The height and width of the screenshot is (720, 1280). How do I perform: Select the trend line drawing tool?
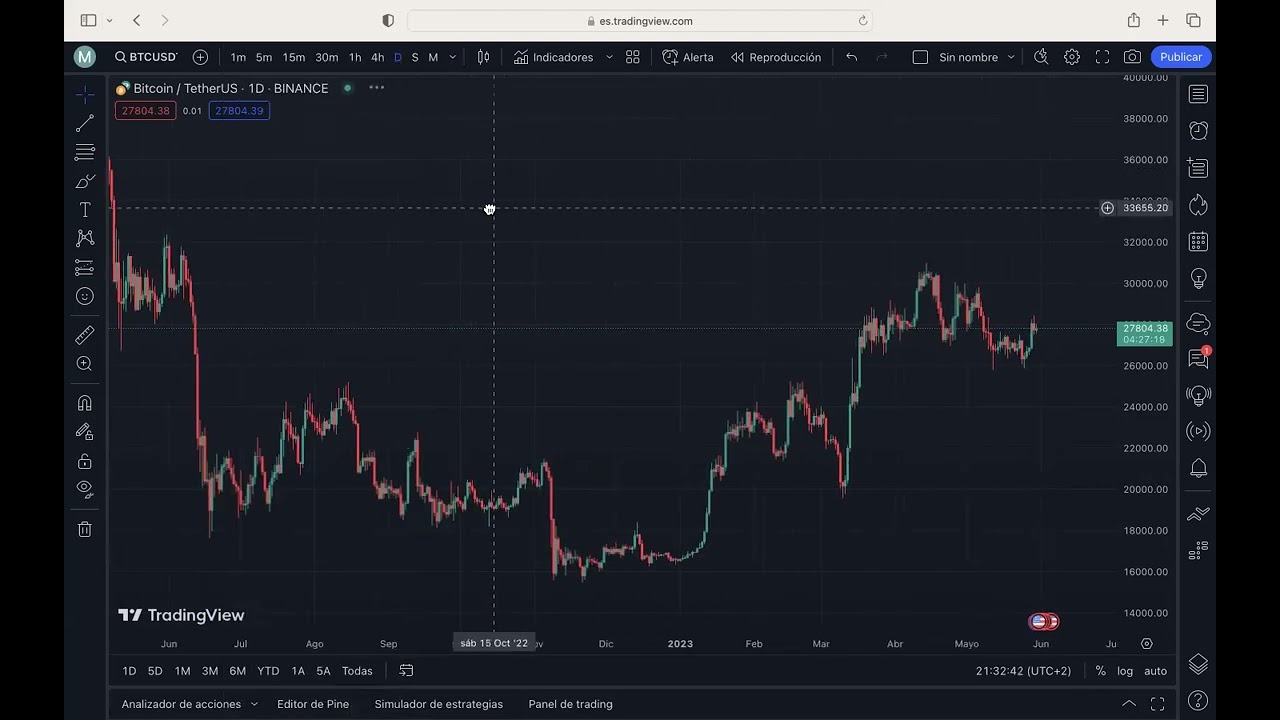(x=85, y=124)
